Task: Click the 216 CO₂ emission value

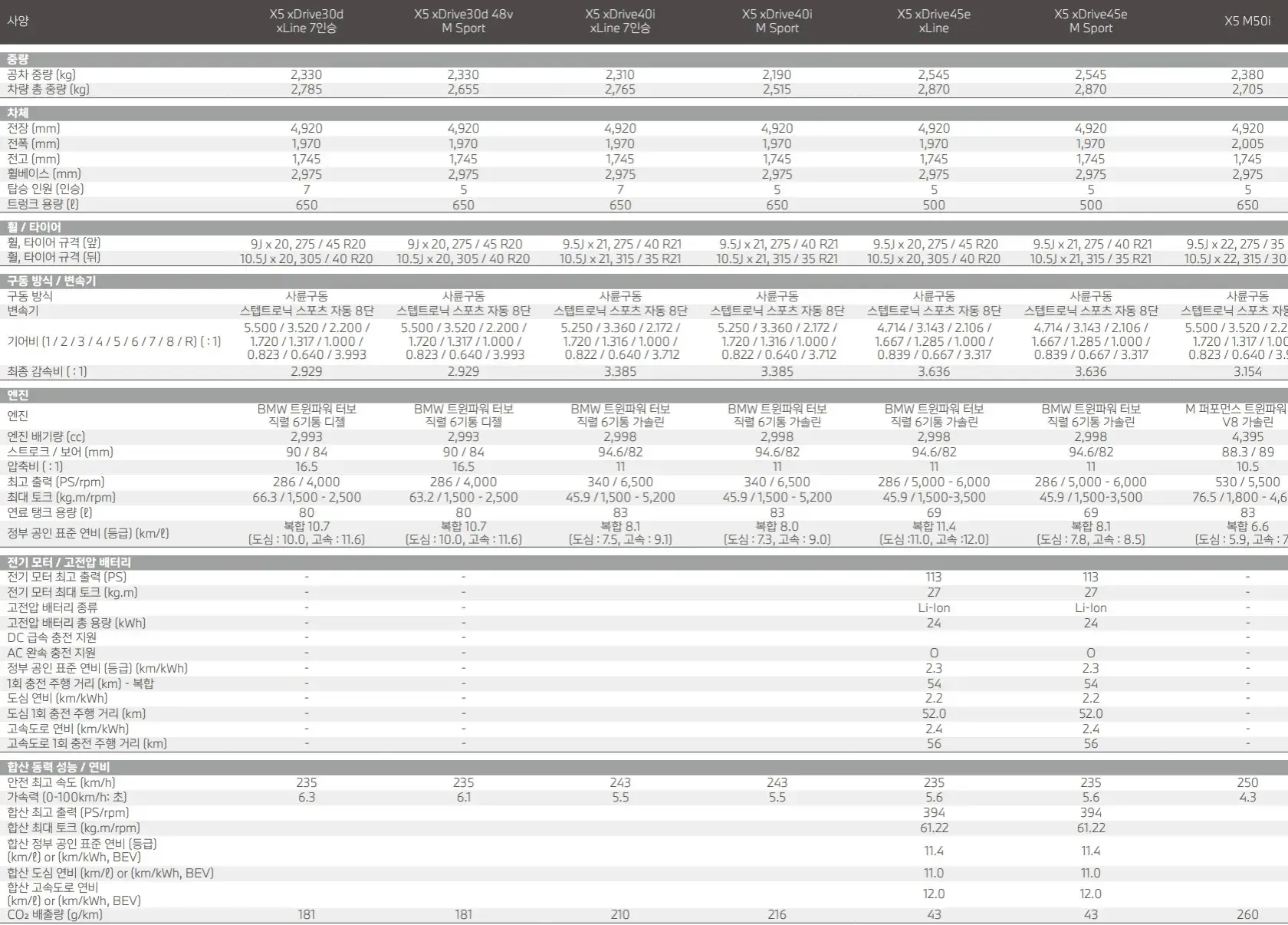Action: click(777, 914)
